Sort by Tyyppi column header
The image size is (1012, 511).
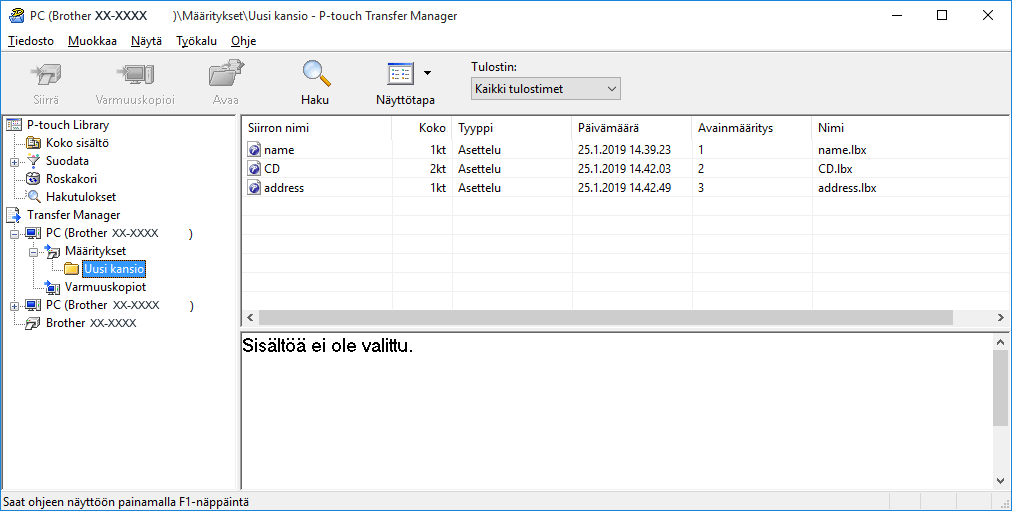(512, 128)
